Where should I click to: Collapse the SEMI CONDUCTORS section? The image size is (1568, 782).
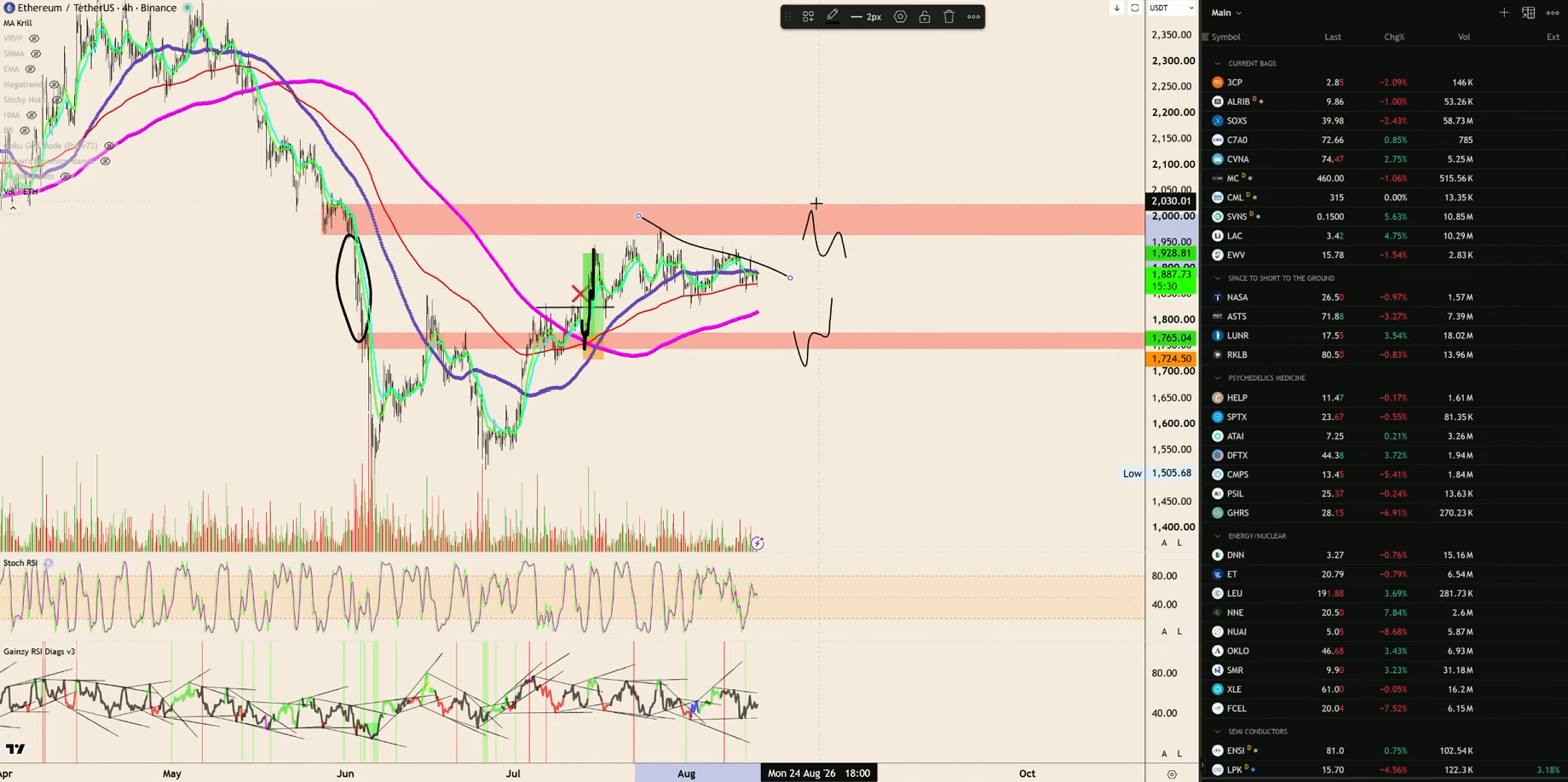click(x=1217, y=732)
